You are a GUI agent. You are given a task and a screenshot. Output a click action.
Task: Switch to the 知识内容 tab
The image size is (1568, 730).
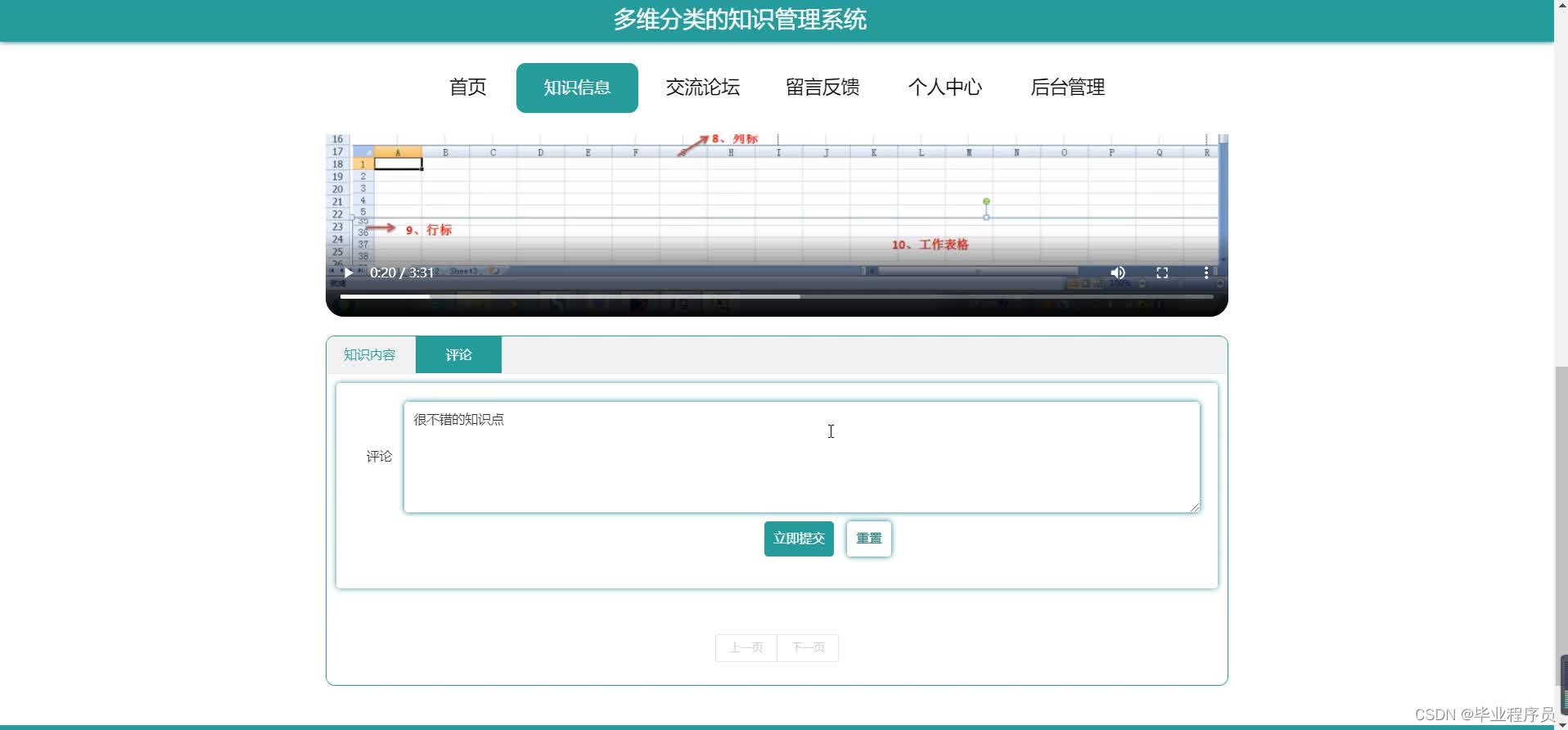(x=370, y=355)
